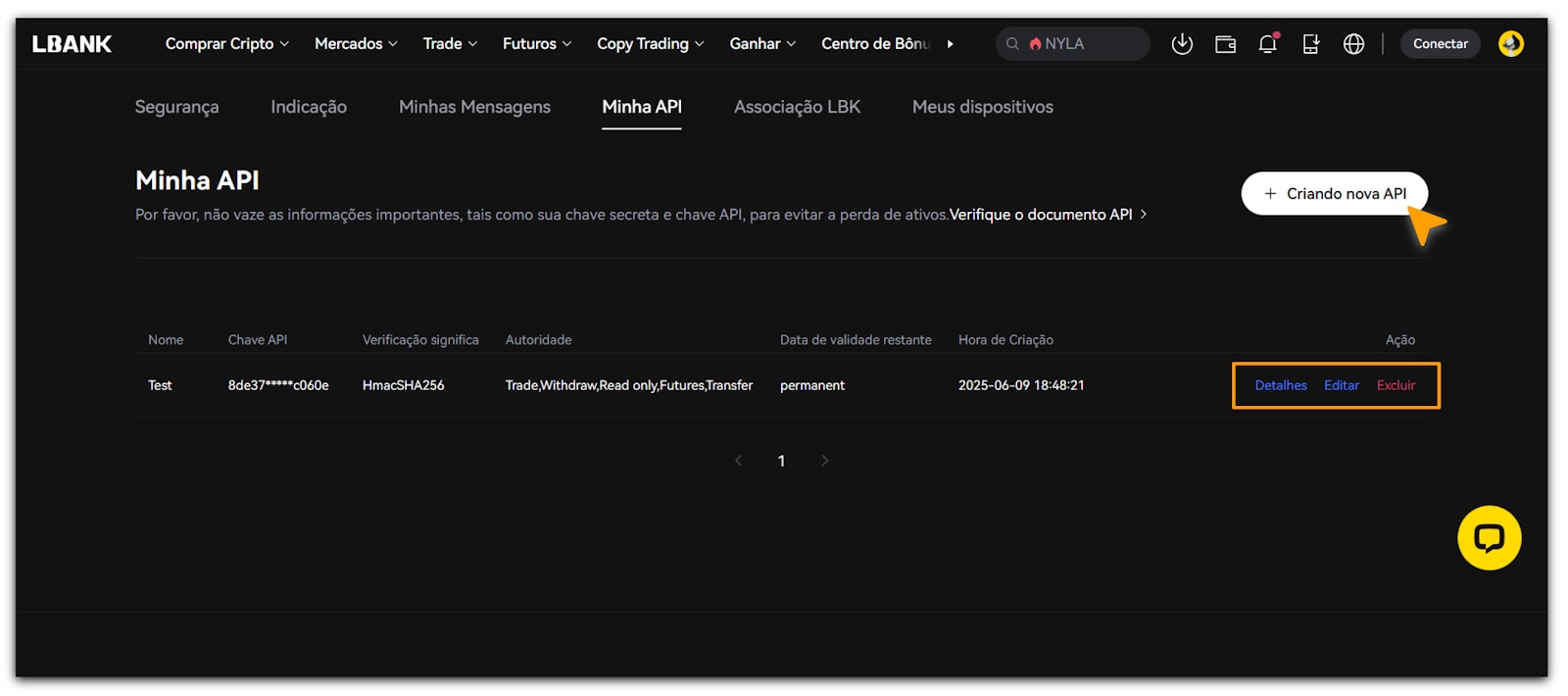Viewport: 1568px width, 696px height.
Task: Open the language globe icon
Action: coord(1353,44)
